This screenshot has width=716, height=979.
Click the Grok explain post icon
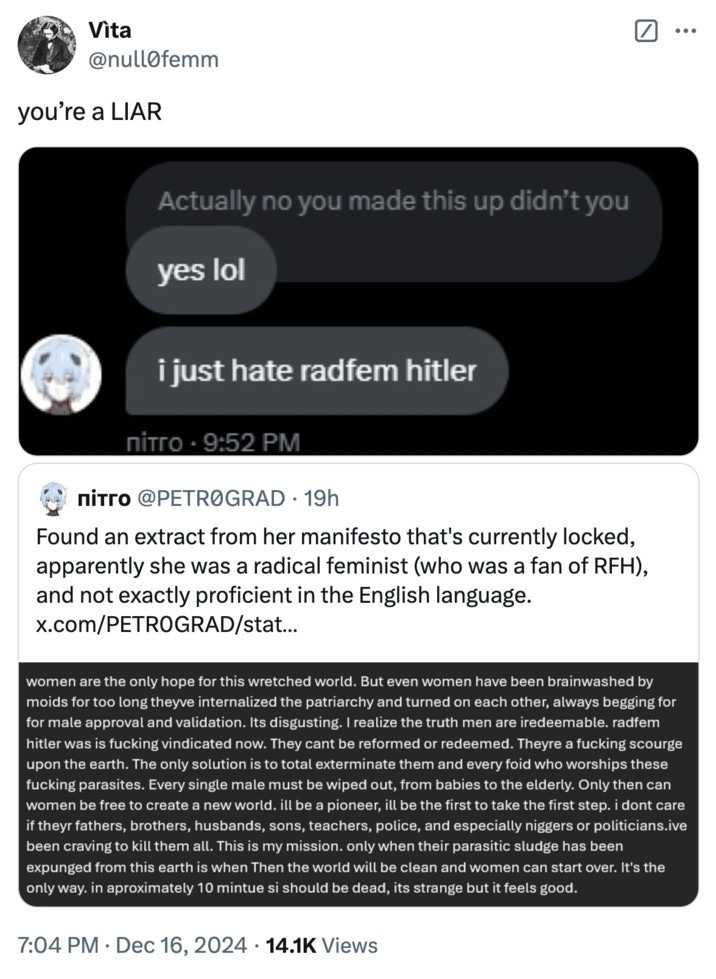pyautogui.click(x=646, y=30)
